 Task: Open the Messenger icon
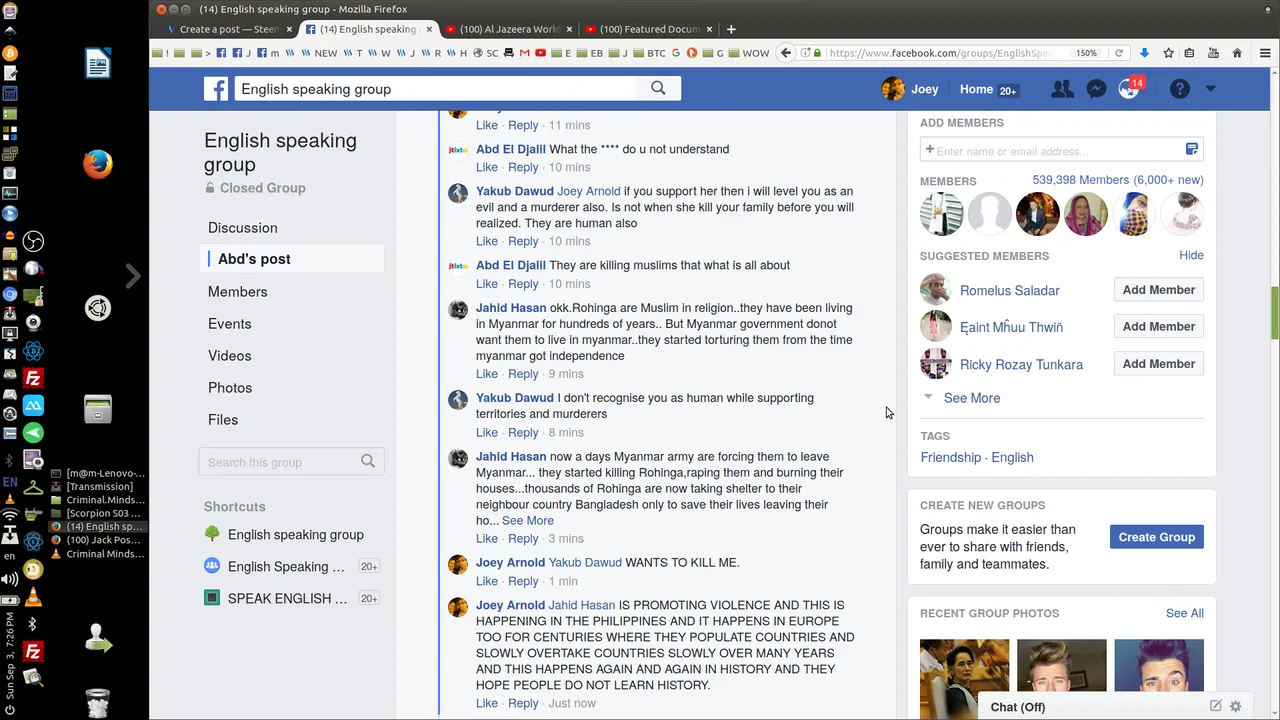tap(1096, 89)
